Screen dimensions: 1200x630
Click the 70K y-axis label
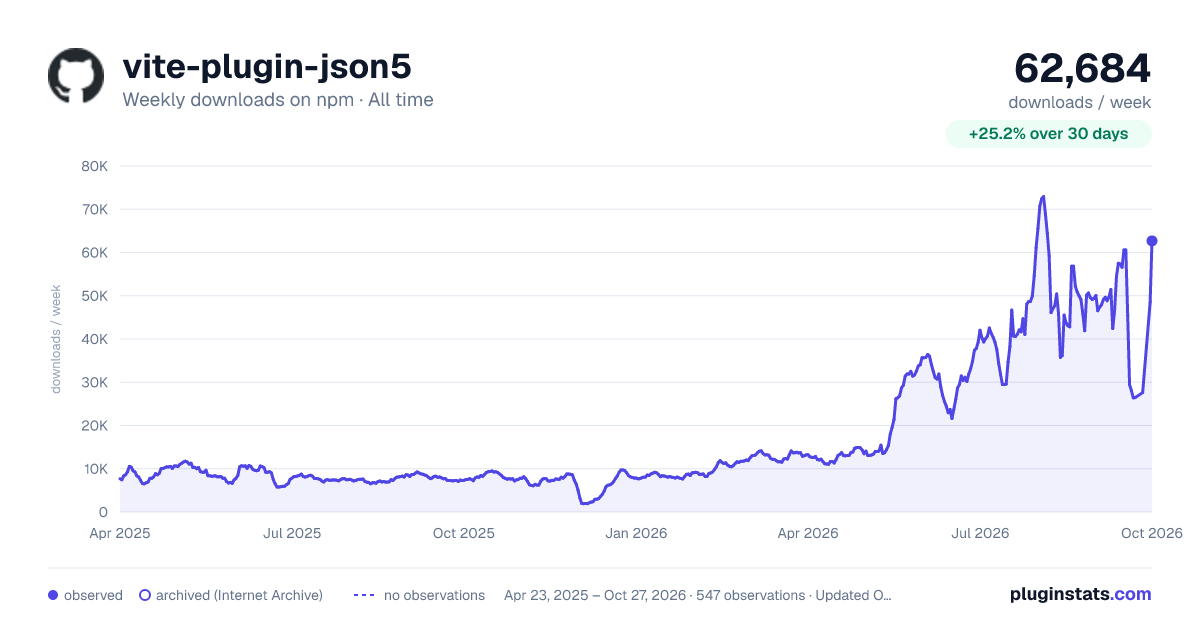pos(94,210)
